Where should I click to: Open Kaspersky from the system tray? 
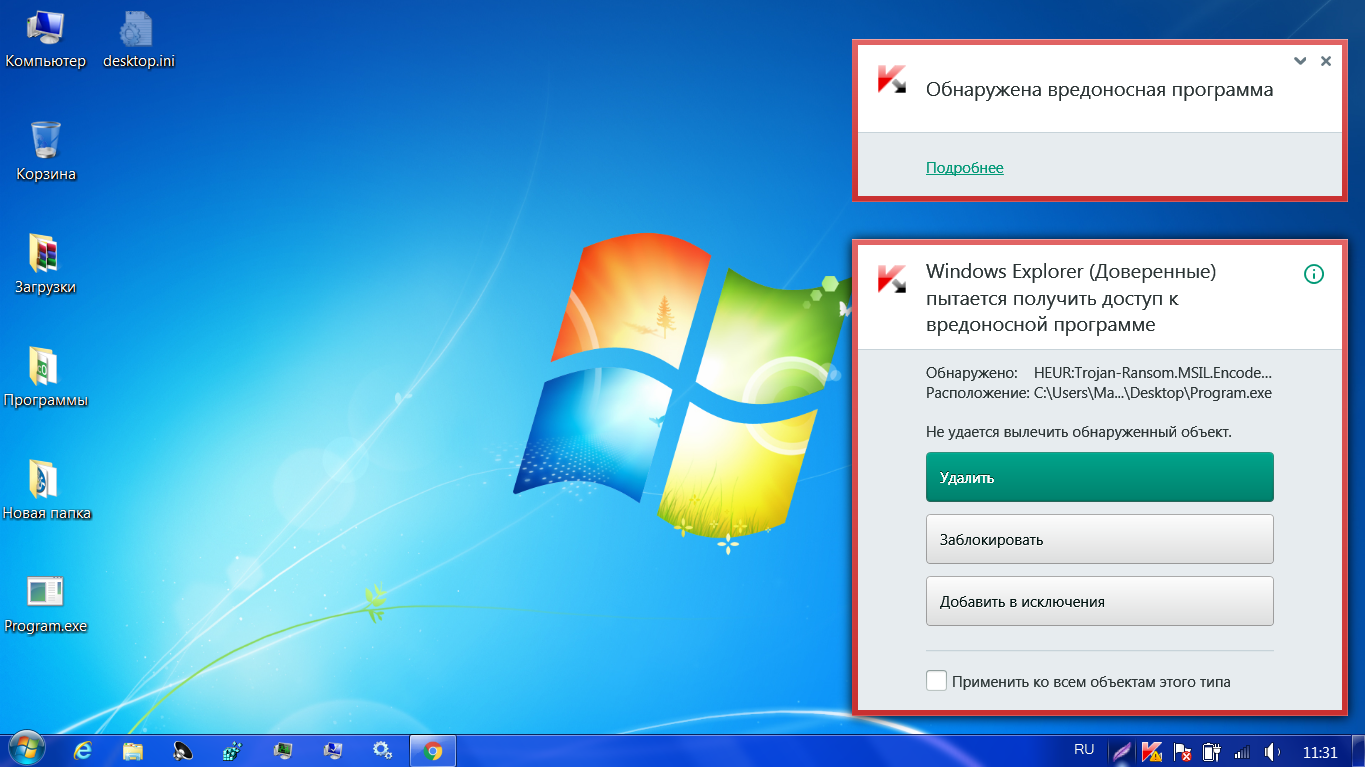pyautogui.click(x=1152, y=751)
